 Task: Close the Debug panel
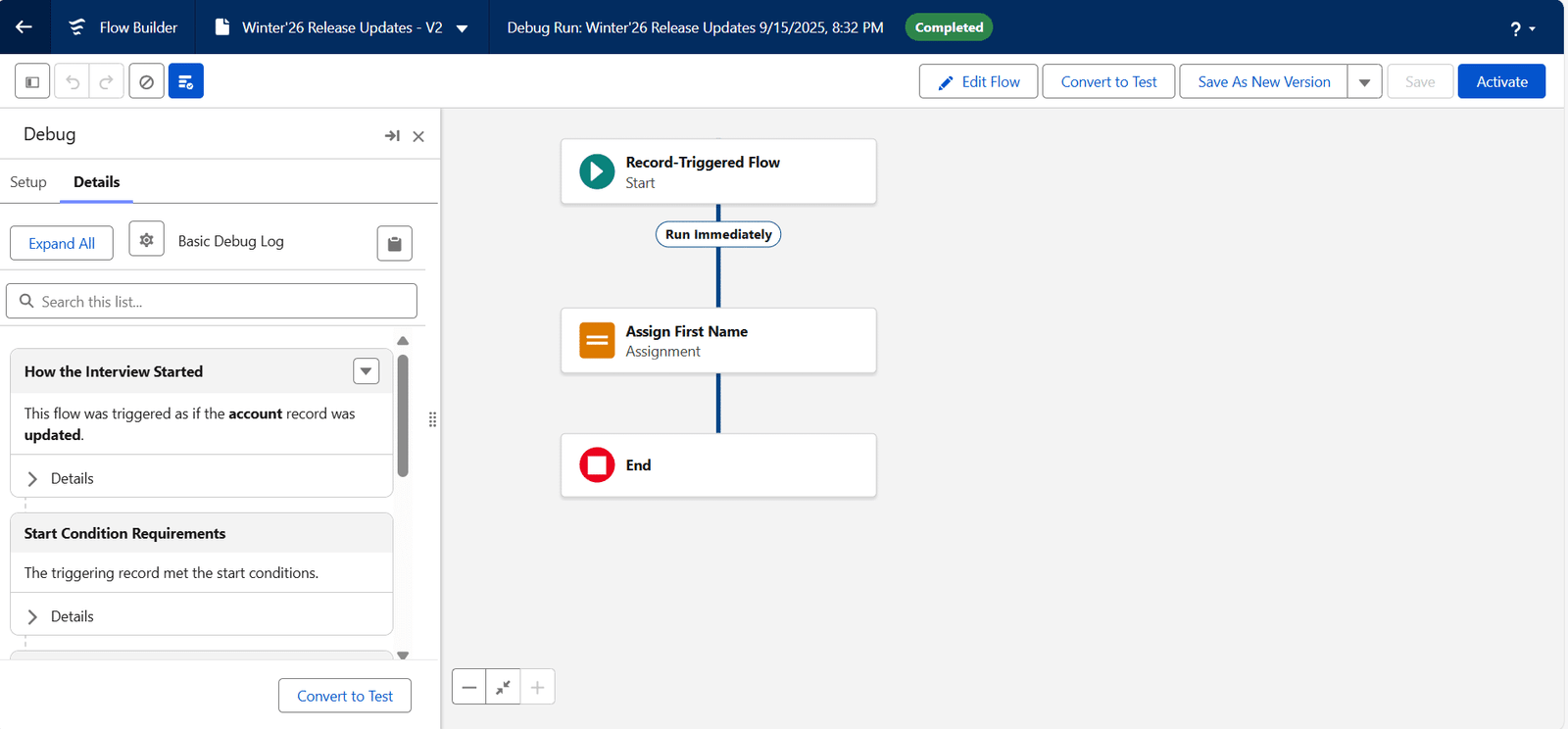coord(418,136)
